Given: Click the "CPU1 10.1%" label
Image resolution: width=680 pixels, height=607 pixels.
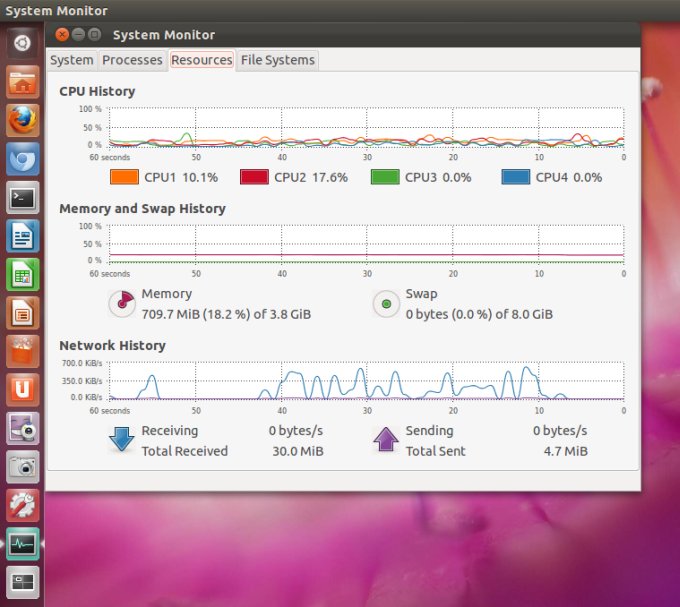Looking at the screenshot, I should (x=181, y=177).
